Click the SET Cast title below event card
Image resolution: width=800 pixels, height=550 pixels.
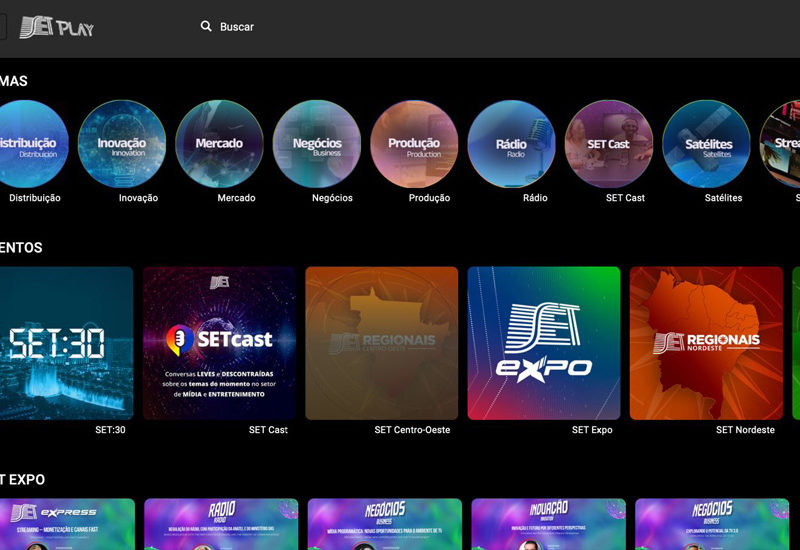coord(268,430)
